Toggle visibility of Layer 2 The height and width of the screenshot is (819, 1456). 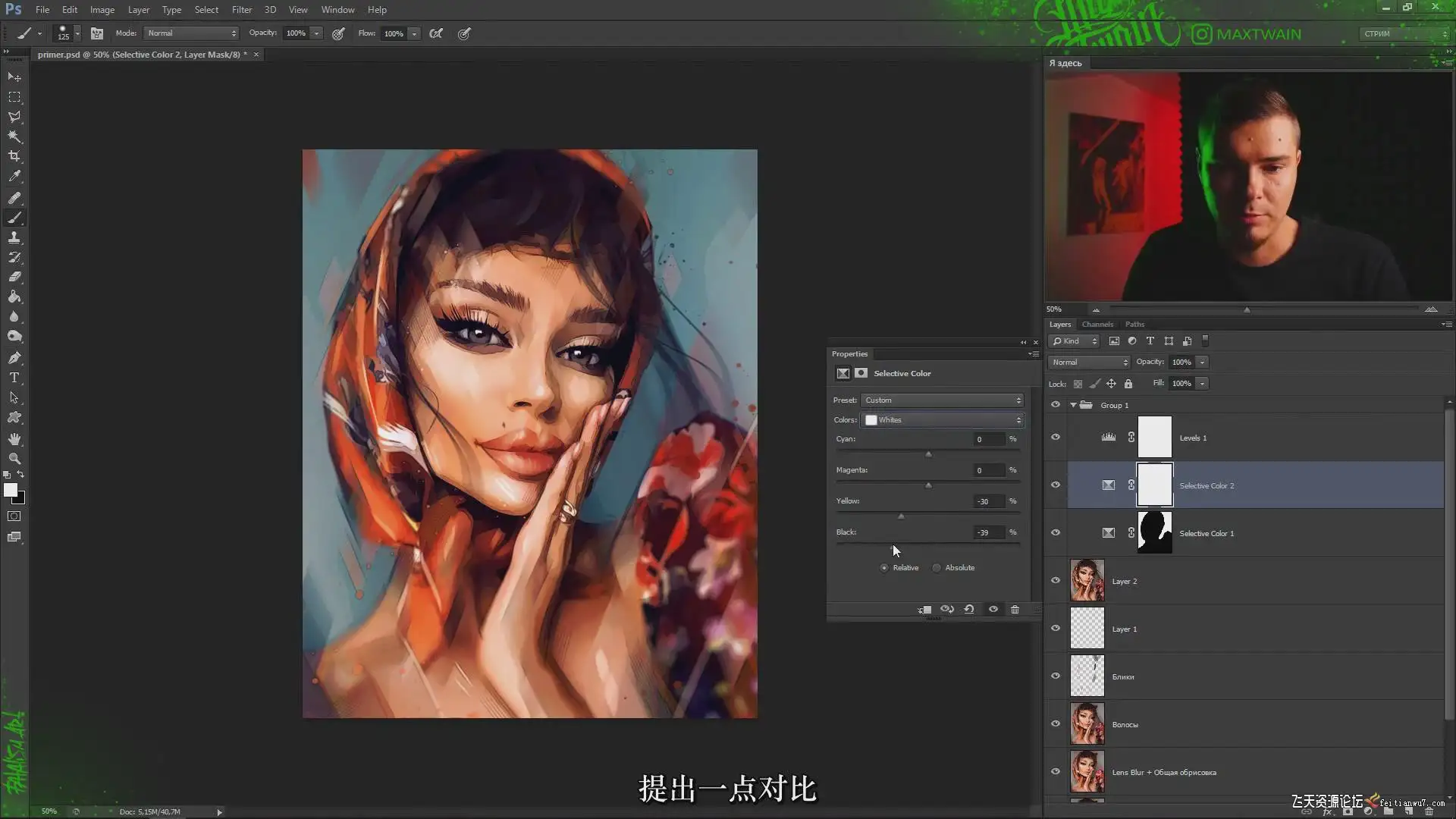(x=1055, y=581)
